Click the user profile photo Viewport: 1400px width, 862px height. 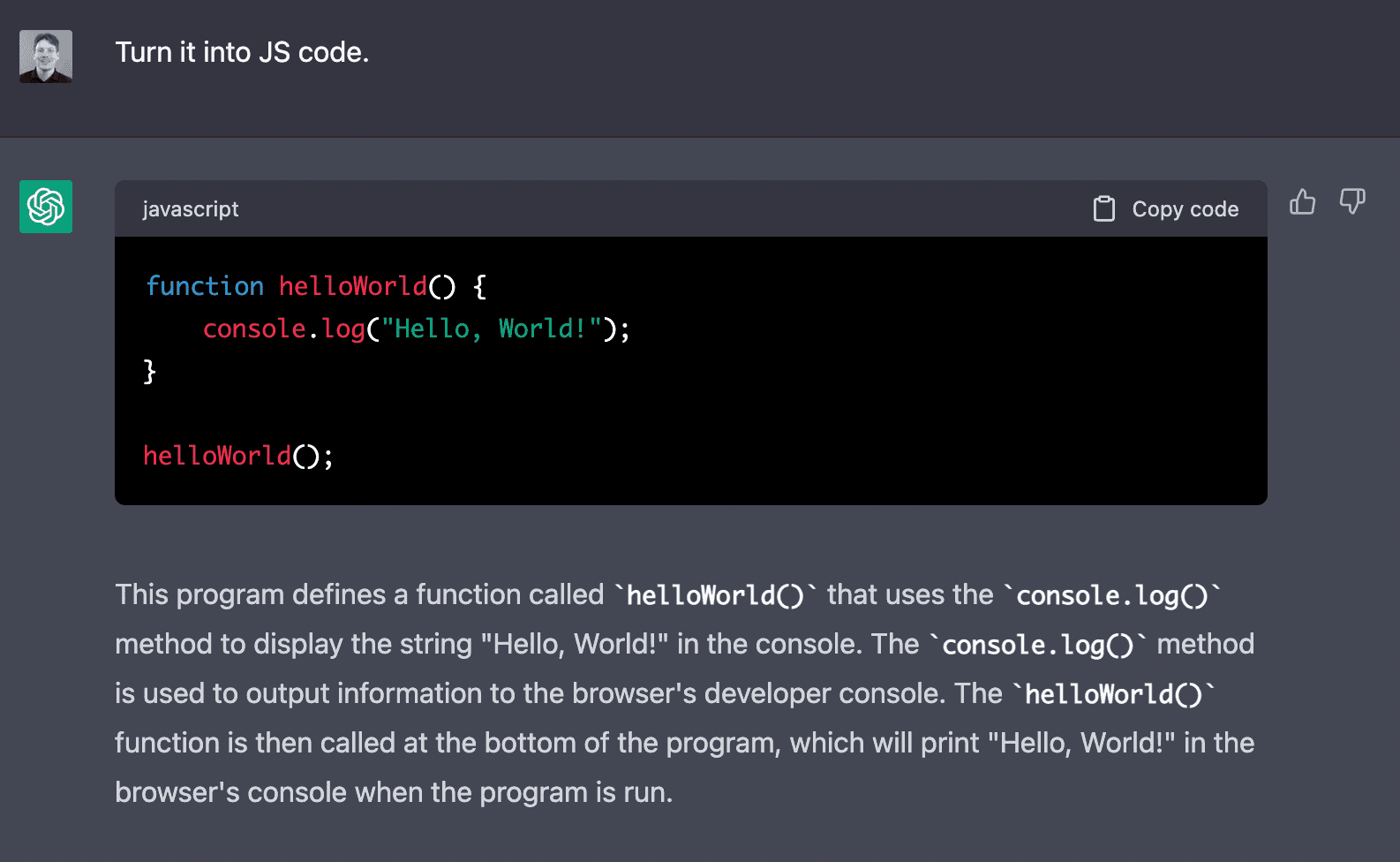click(x=46, y=57)
